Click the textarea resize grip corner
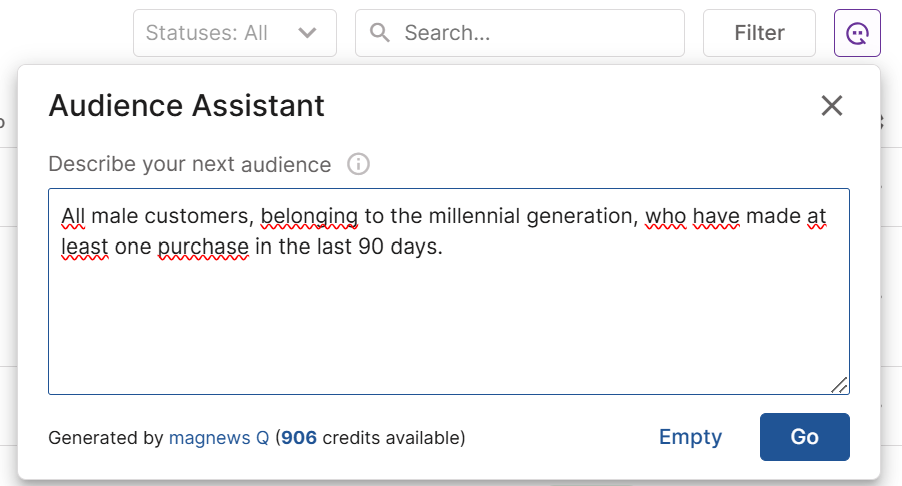The width and height of the screenshot is (902, 486). (x=839, y=385)
